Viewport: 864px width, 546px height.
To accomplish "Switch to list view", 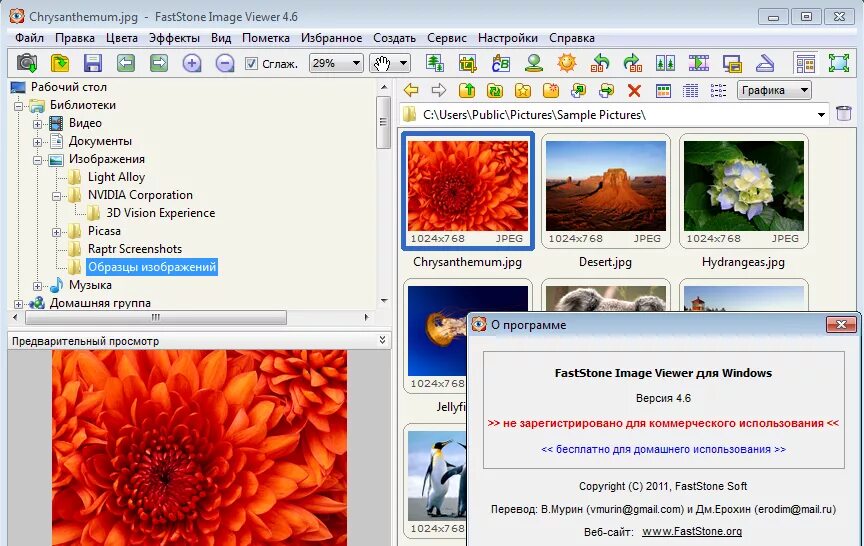I will point(718,90).
